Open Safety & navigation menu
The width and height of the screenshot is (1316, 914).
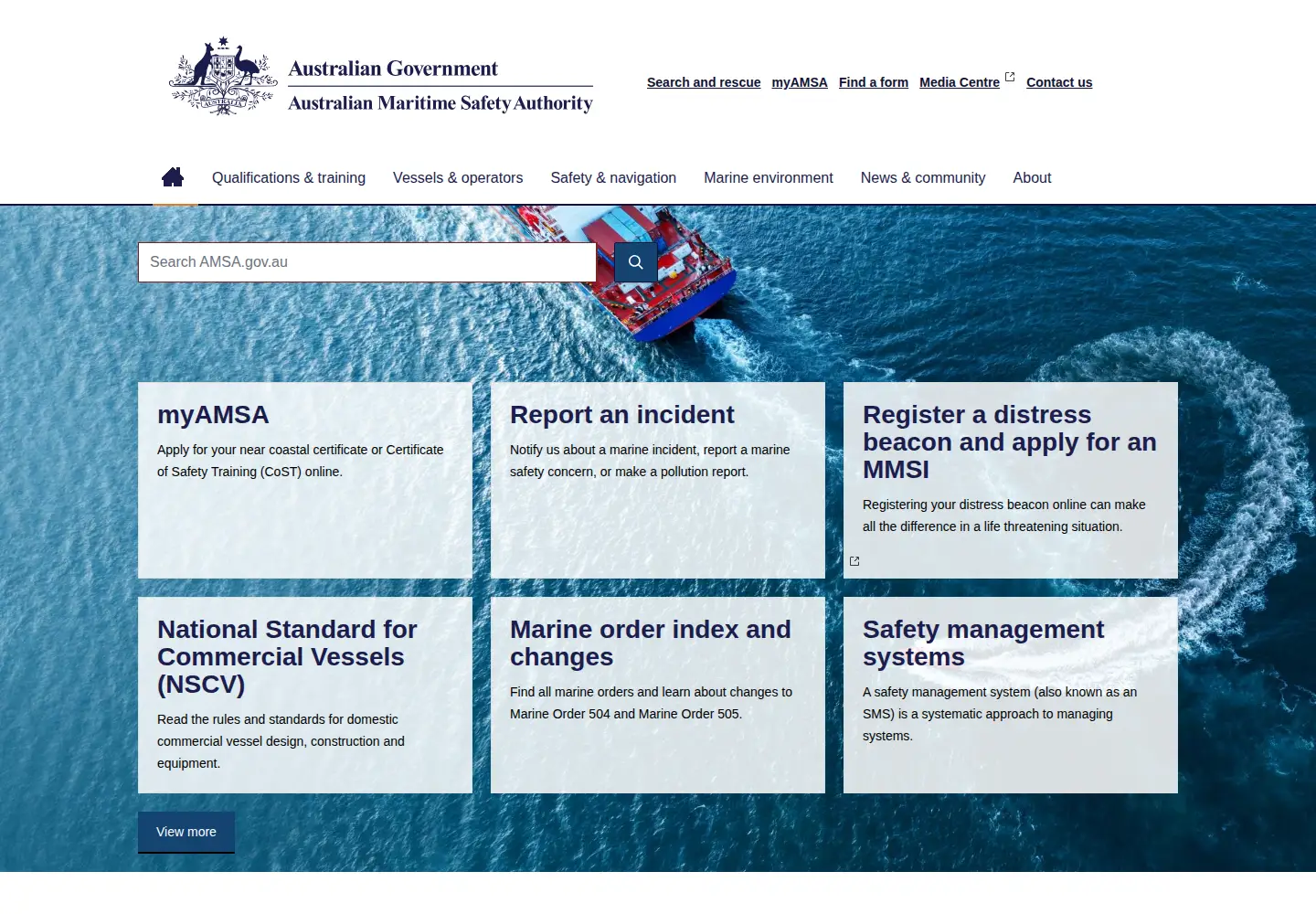click(613, 178)
